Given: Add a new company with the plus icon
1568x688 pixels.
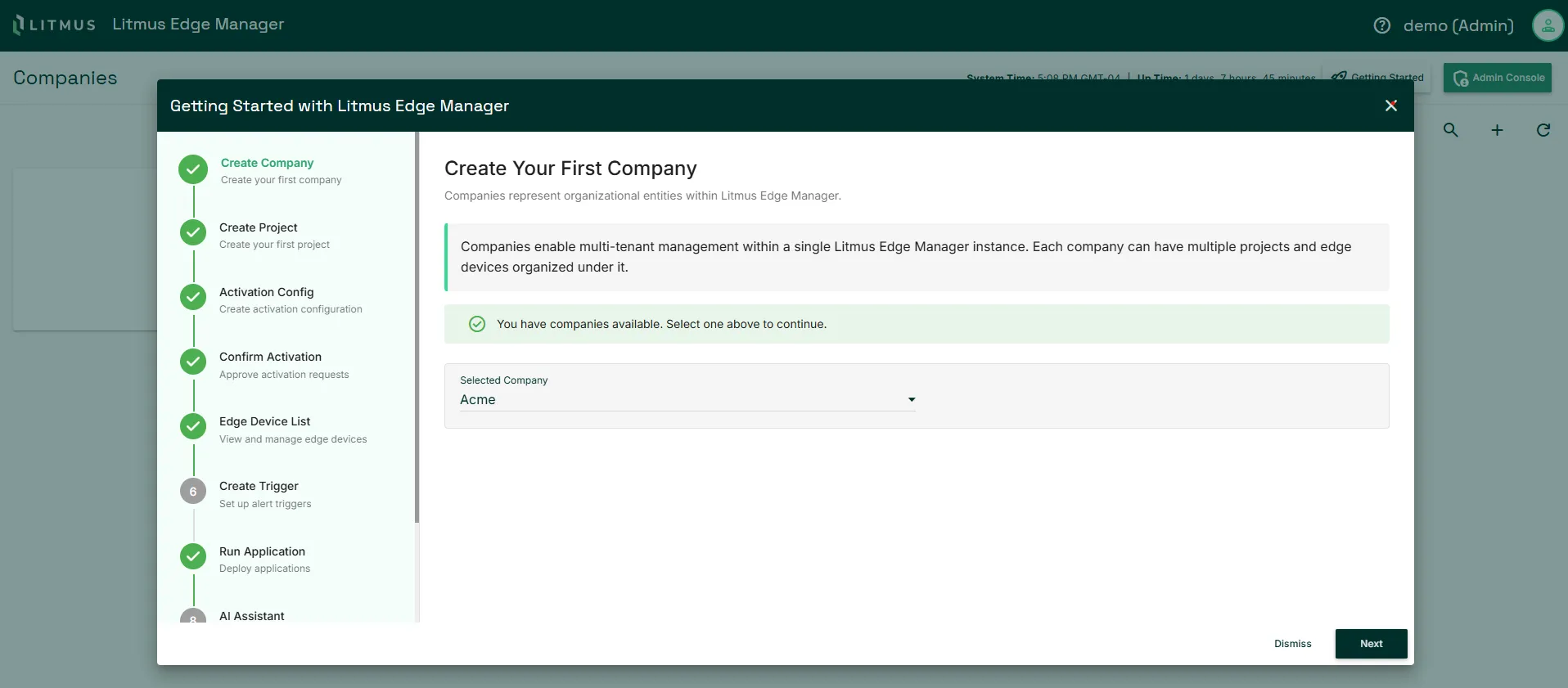Looking at the screenshot, I should click(1497, 130).
